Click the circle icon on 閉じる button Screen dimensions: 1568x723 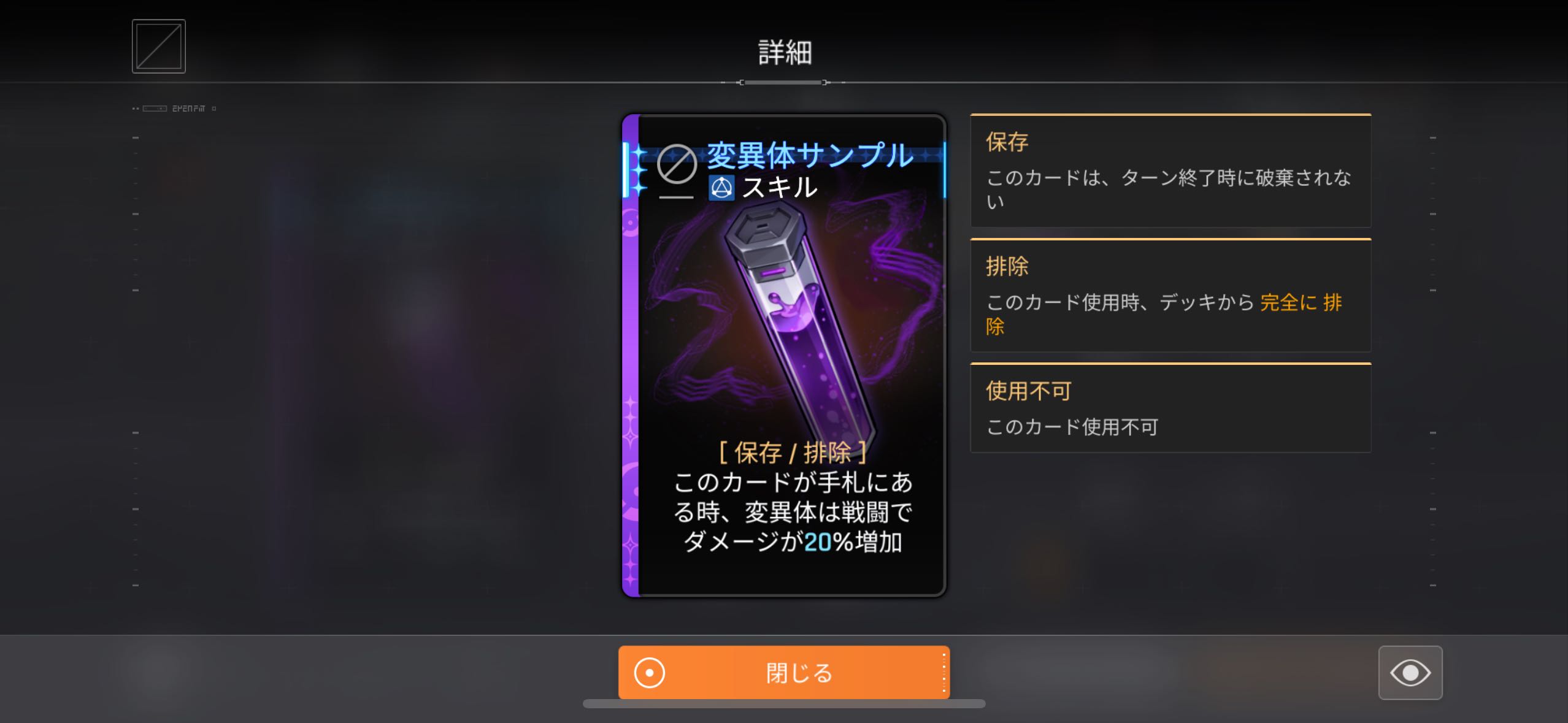point(650,673)
